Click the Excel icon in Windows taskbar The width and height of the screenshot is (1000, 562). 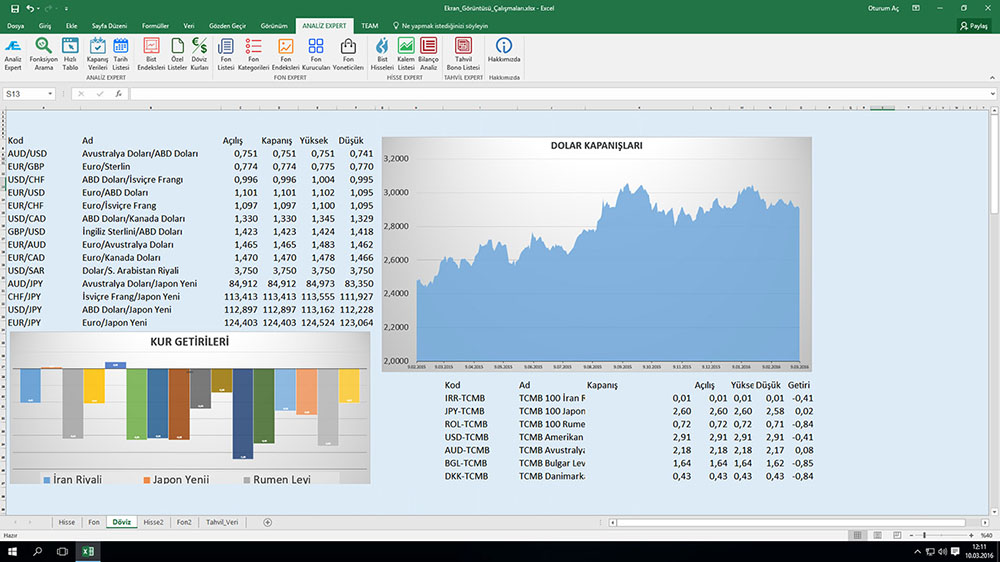pos(87,552)
